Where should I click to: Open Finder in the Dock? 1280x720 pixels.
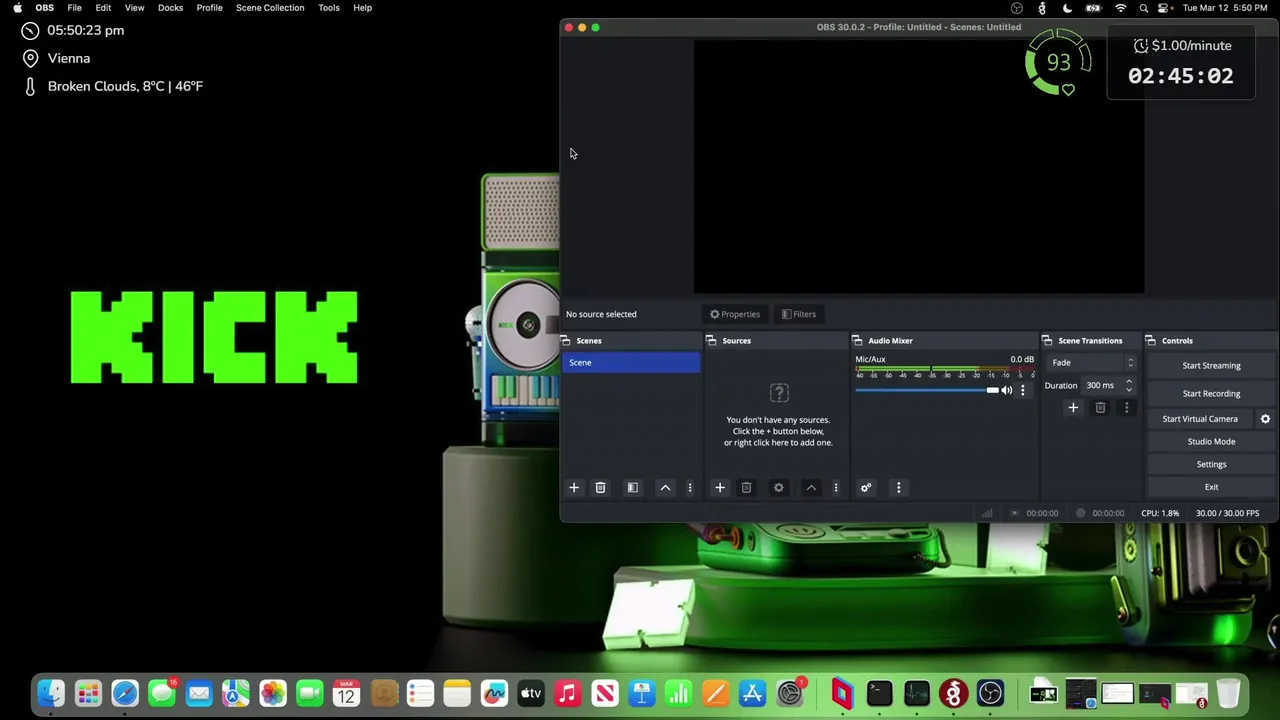click(x=51, y=693)
